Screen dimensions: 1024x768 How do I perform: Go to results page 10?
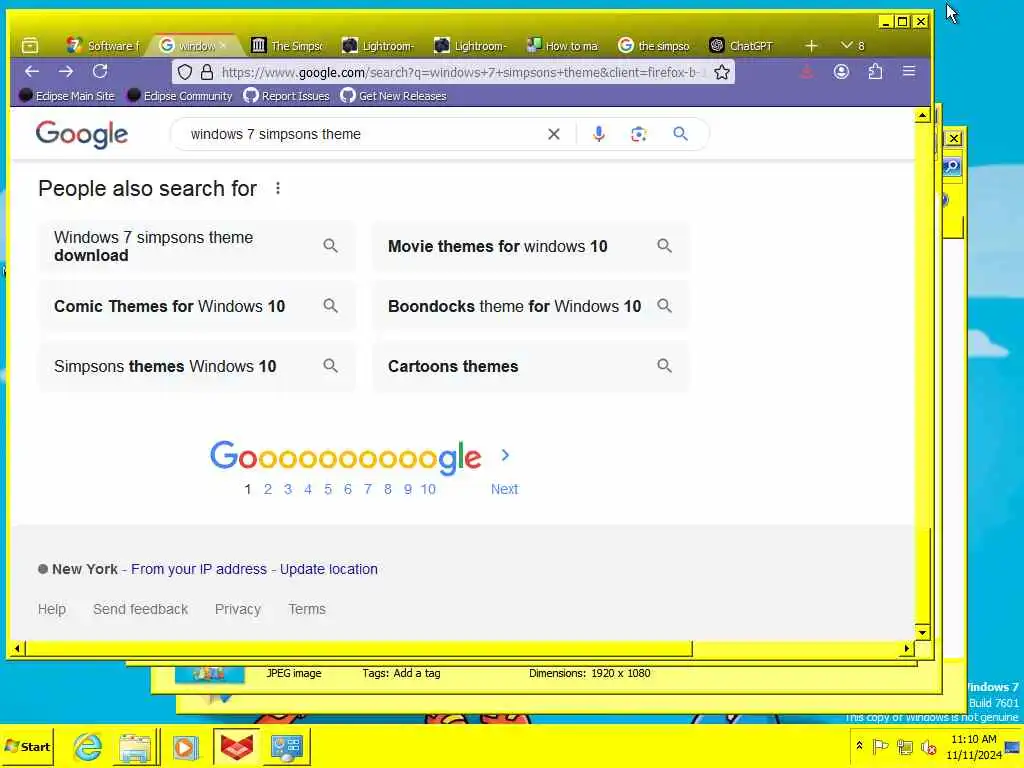click(428, 489)
